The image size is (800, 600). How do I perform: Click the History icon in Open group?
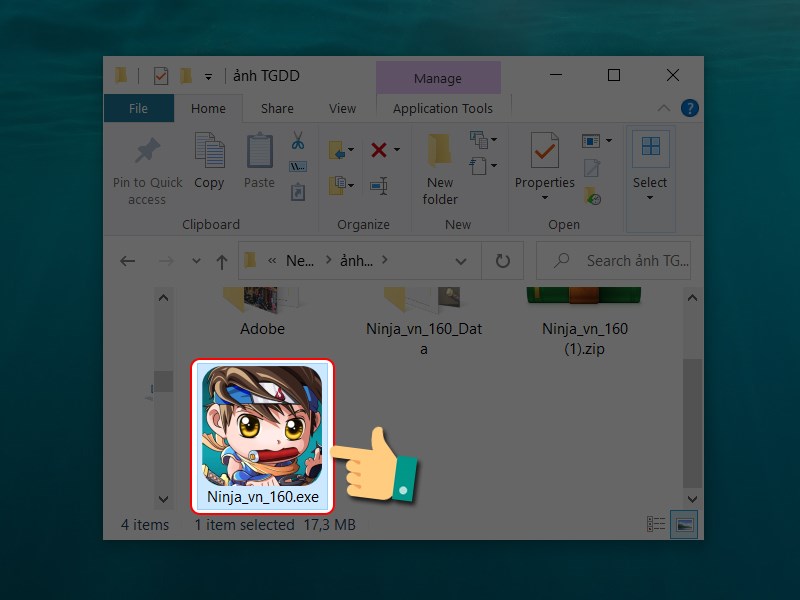pyautogui.click(x=592, y=196)
